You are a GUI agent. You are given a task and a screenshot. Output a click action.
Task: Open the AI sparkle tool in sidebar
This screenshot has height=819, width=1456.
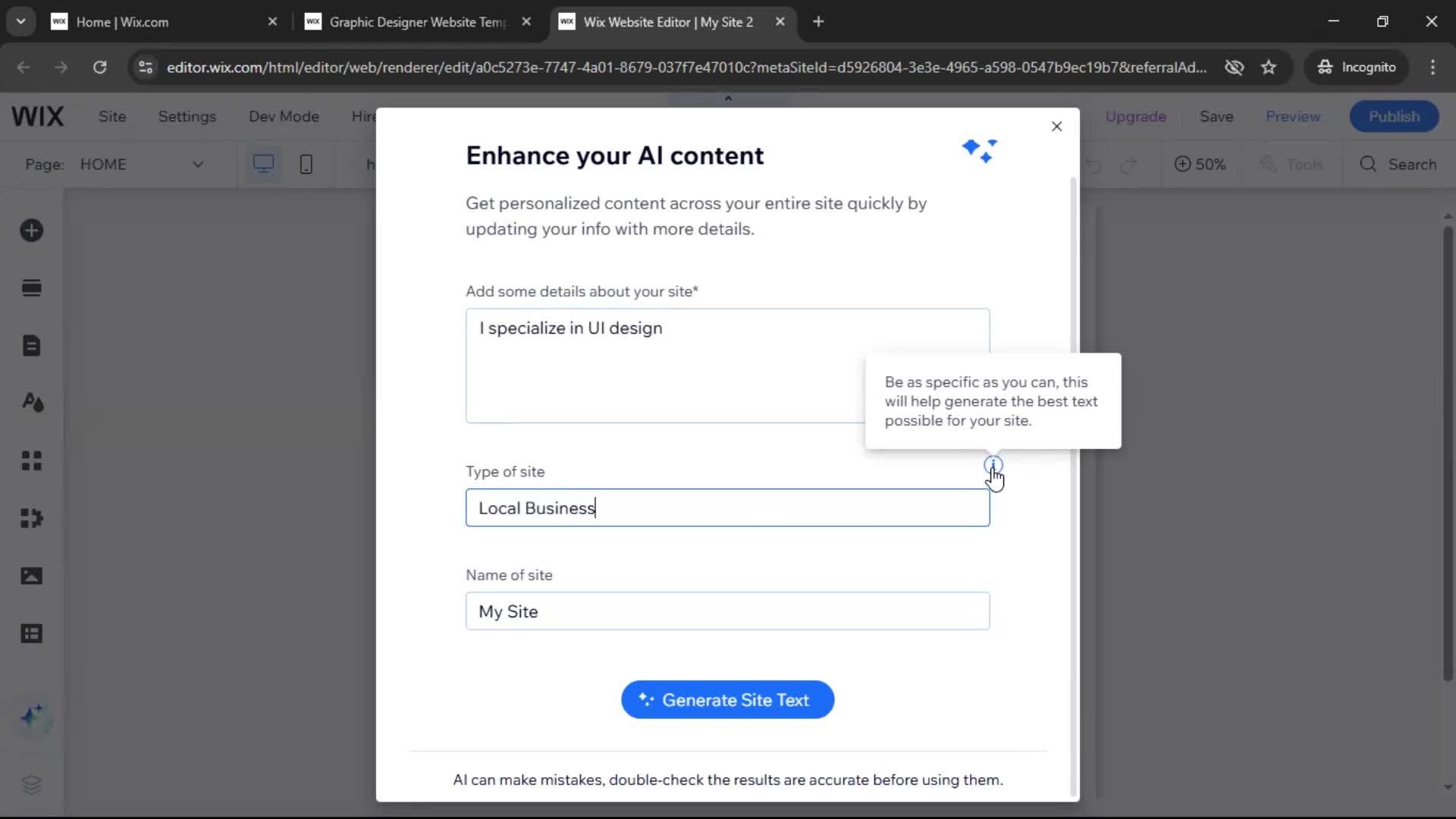click(x=35, y=717)
